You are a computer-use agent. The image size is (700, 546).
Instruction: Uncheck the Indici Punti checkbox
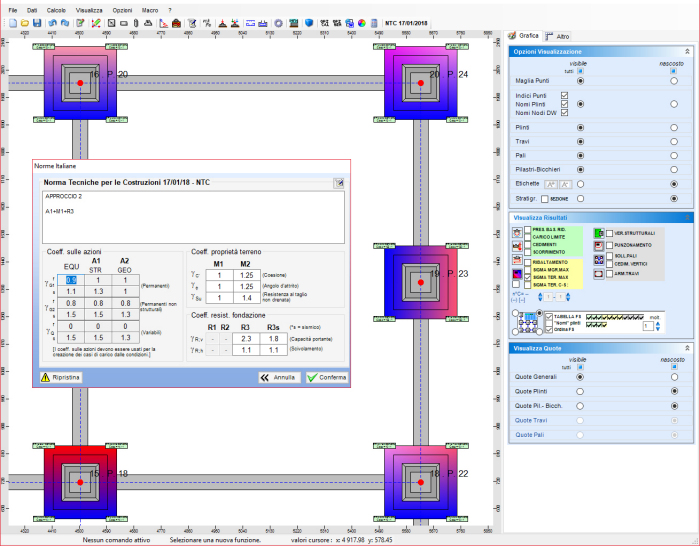click(x=565, y=95)
